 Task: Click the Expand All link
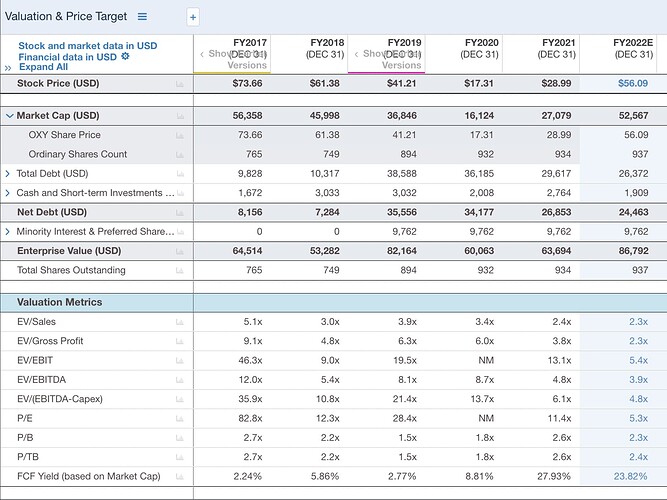coord(43,67)
